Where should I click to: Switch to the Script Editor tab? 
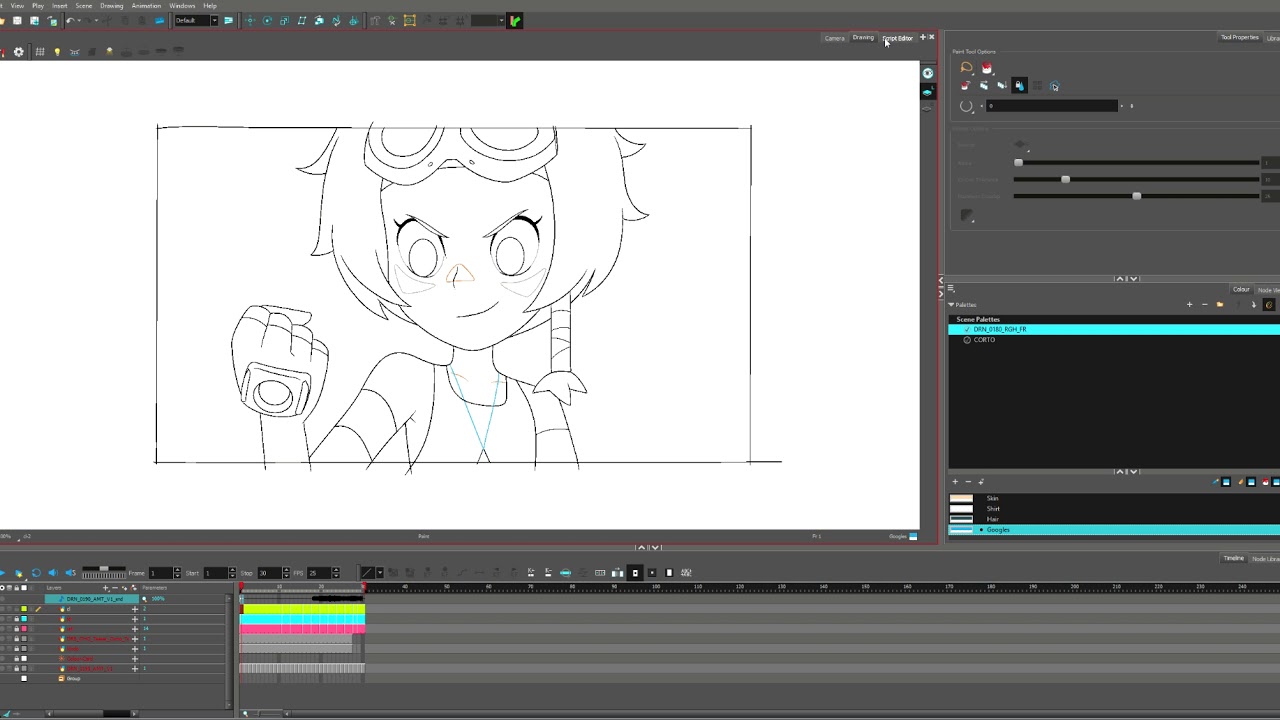click(898, 38)
